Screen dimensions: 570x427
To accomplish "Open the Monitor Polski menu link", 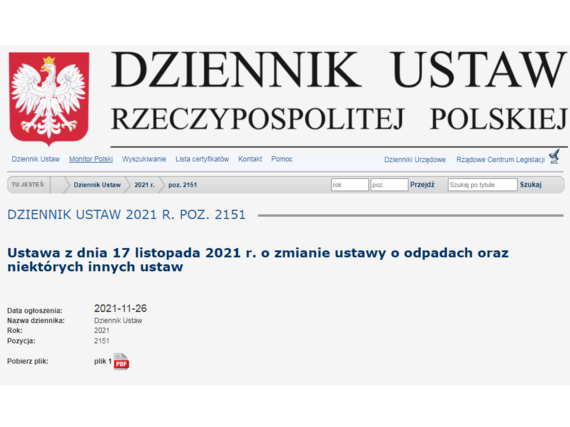I will point(91,159).
